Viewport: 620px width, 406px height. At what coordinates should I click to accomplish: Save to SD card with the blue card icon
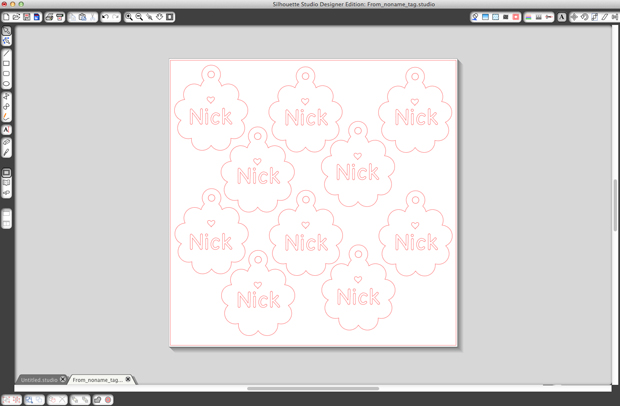pyautogui.click(x=37, y=17)
